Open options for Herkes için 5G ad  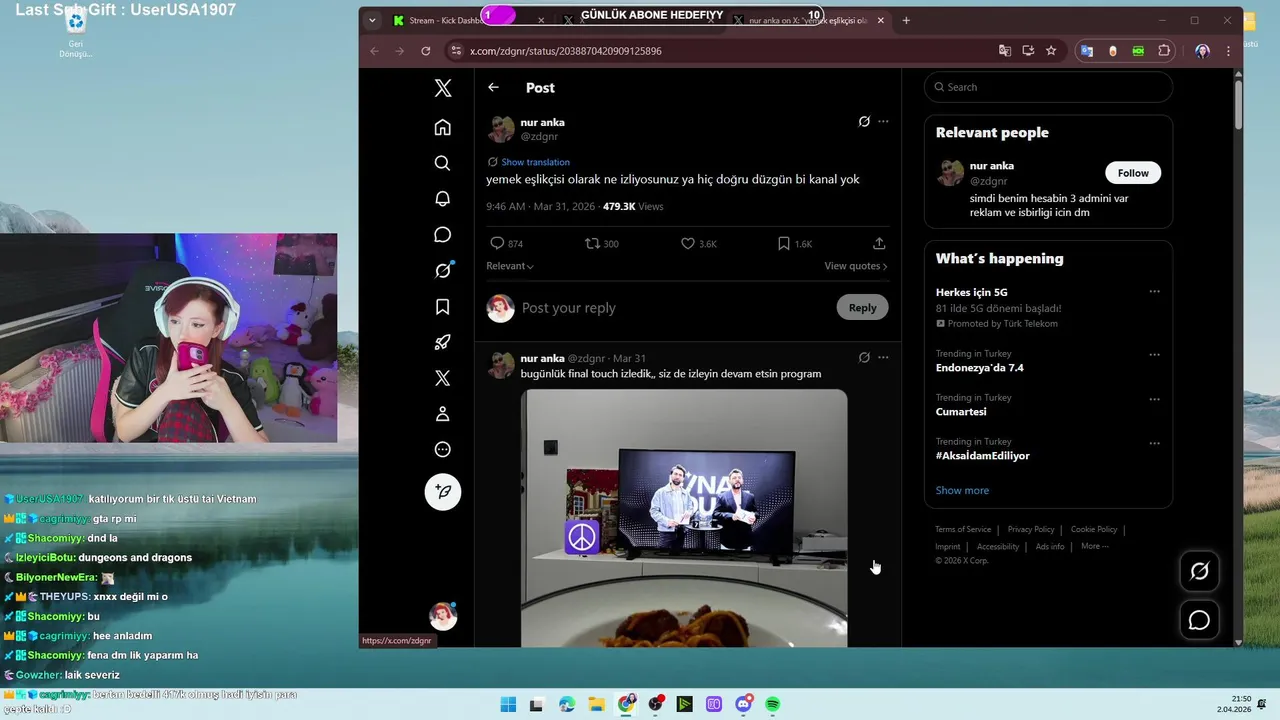point(1154,292)
